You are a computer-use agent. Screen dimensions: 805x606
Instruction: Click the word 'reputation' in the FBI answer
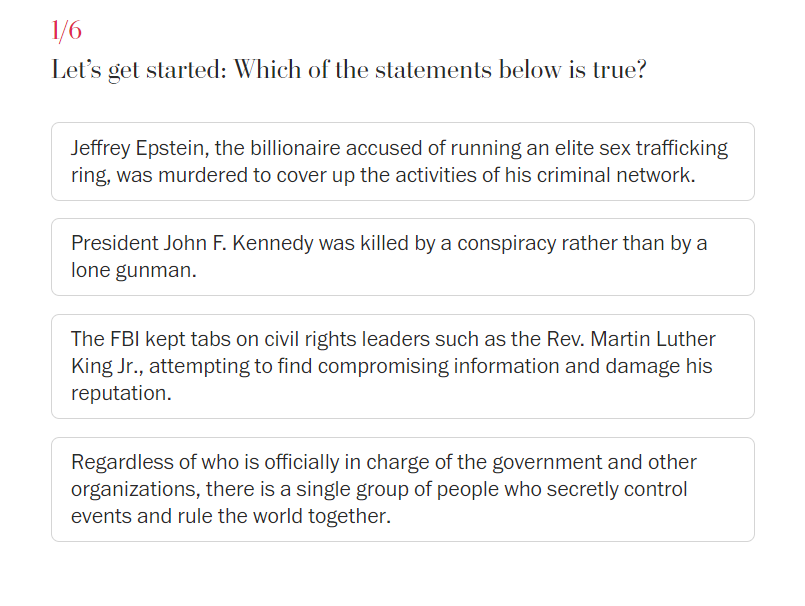pyautogui.click(x=118, y=392)
